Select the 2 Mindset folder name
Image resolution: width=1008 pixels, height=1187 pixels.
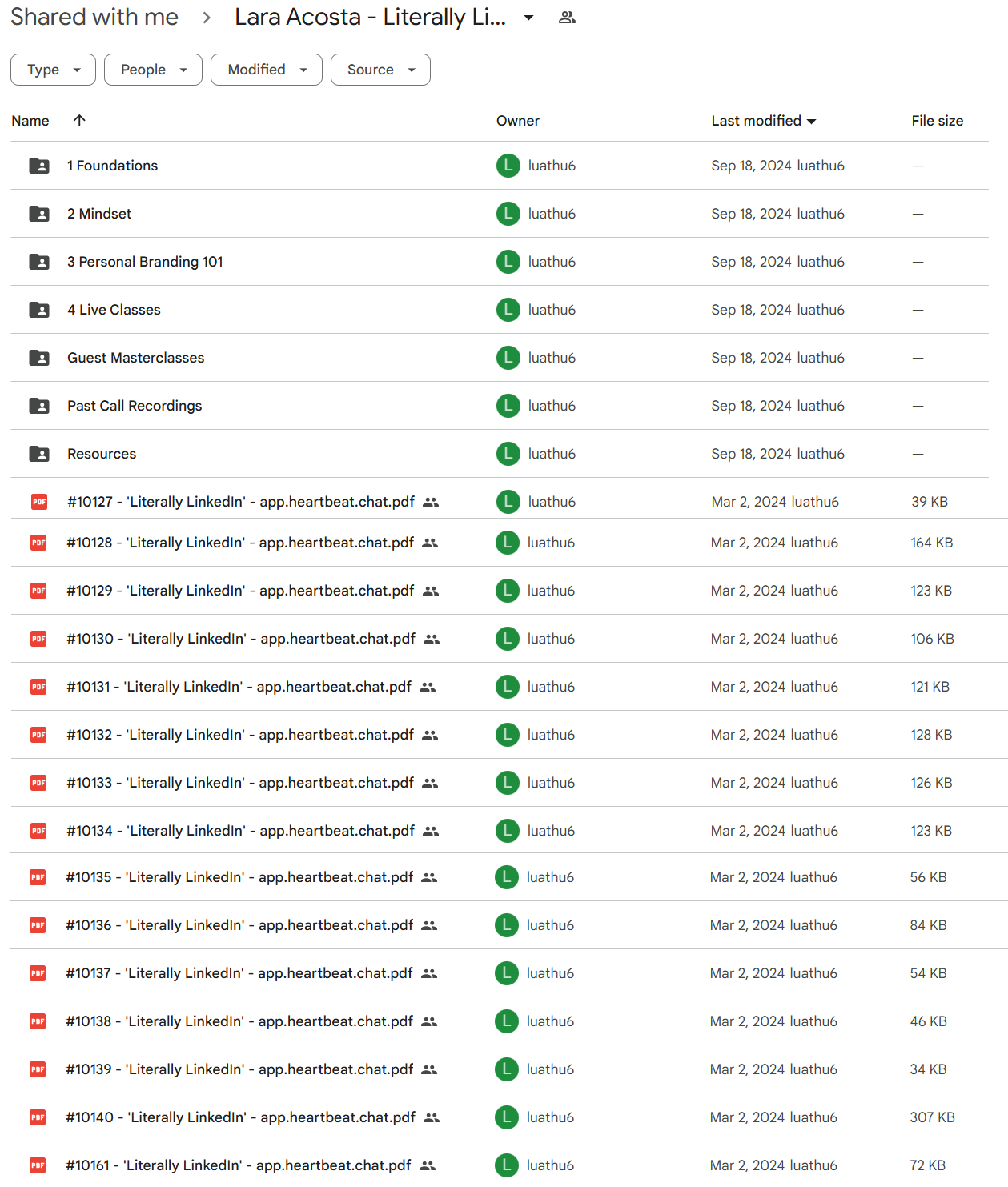point(99,214)
